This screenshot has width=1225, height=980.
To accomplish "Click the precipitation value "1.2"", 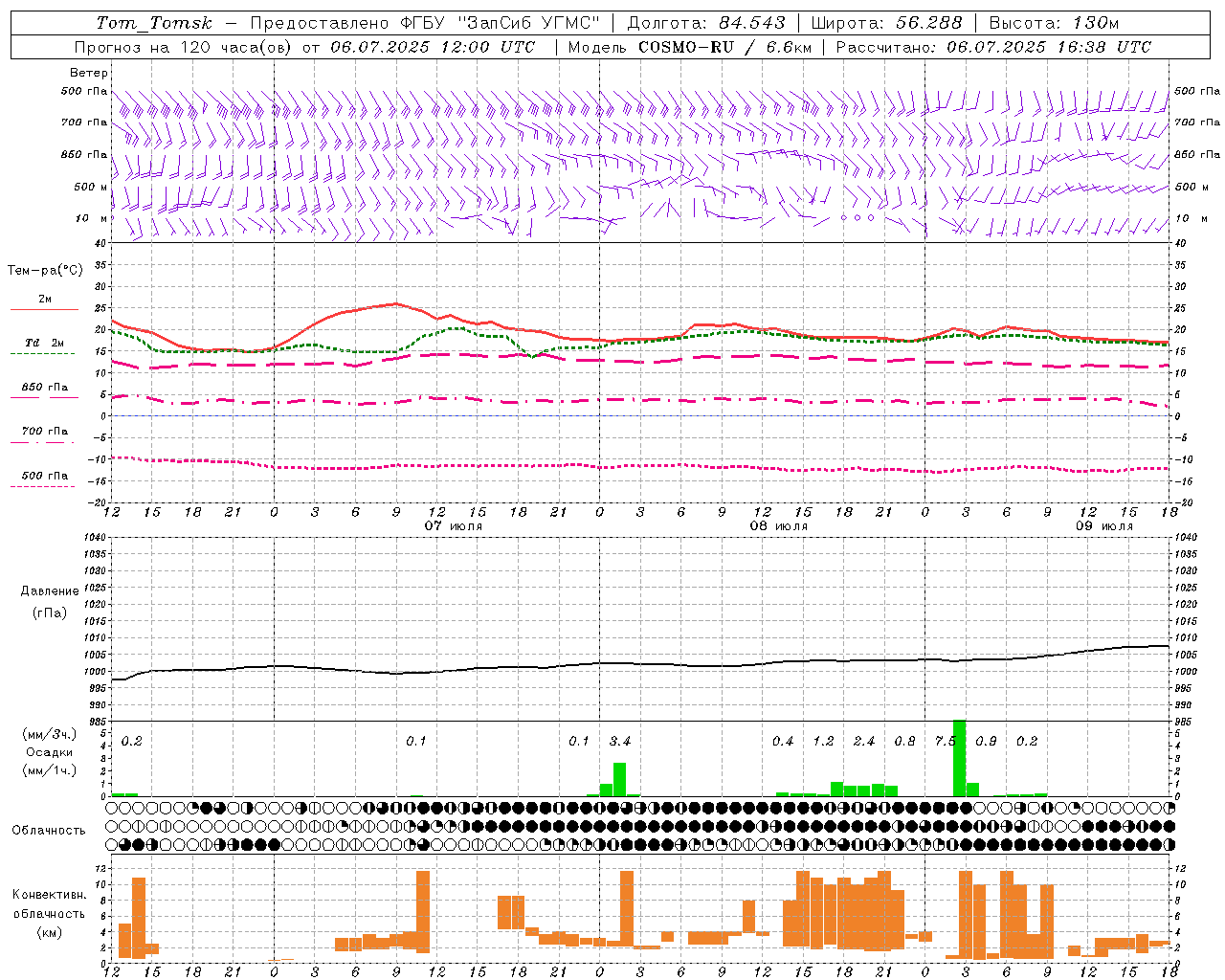I will click(x=823, y=742).
